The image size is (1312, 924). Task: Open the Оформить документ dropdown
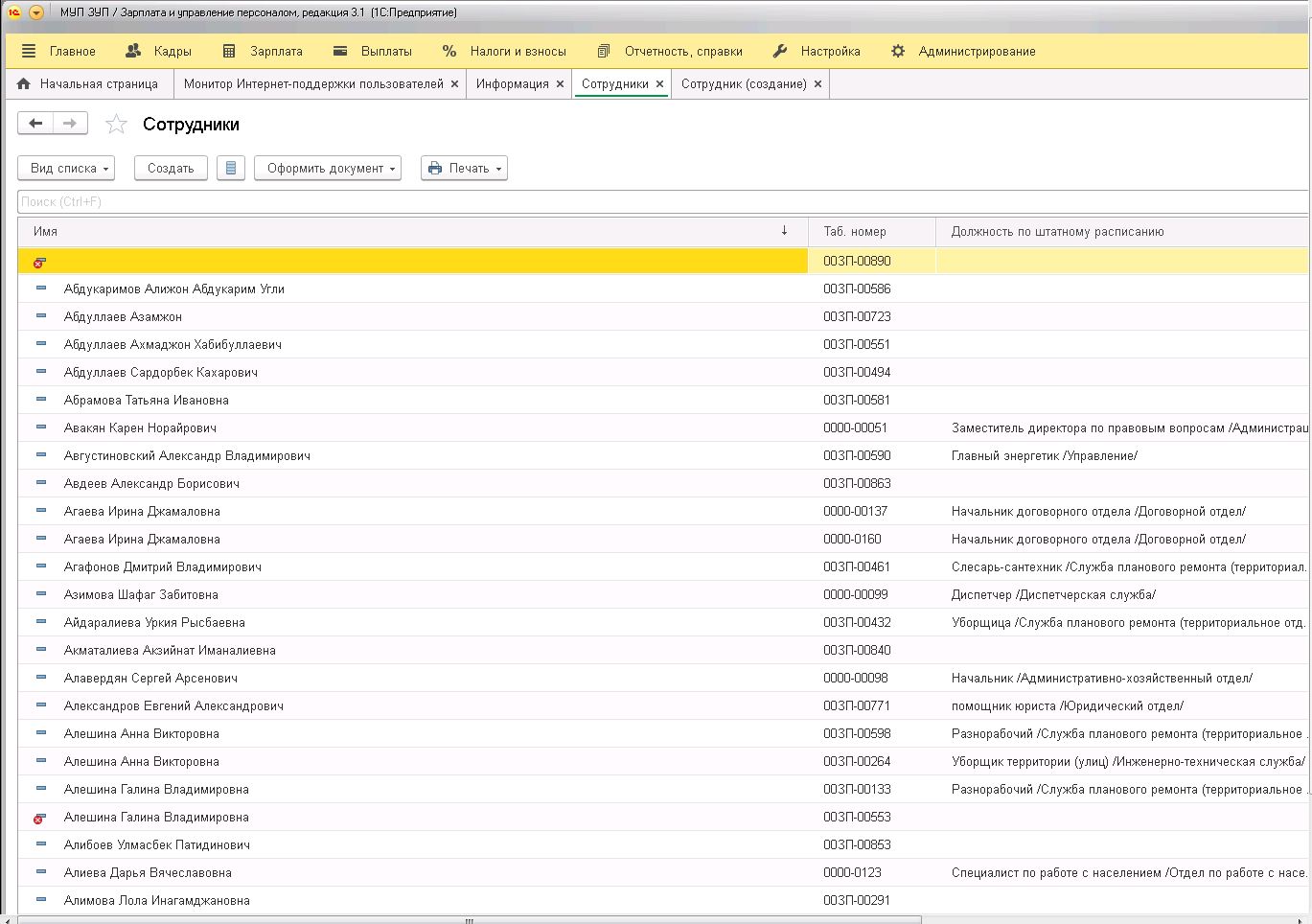click(327, 168)
